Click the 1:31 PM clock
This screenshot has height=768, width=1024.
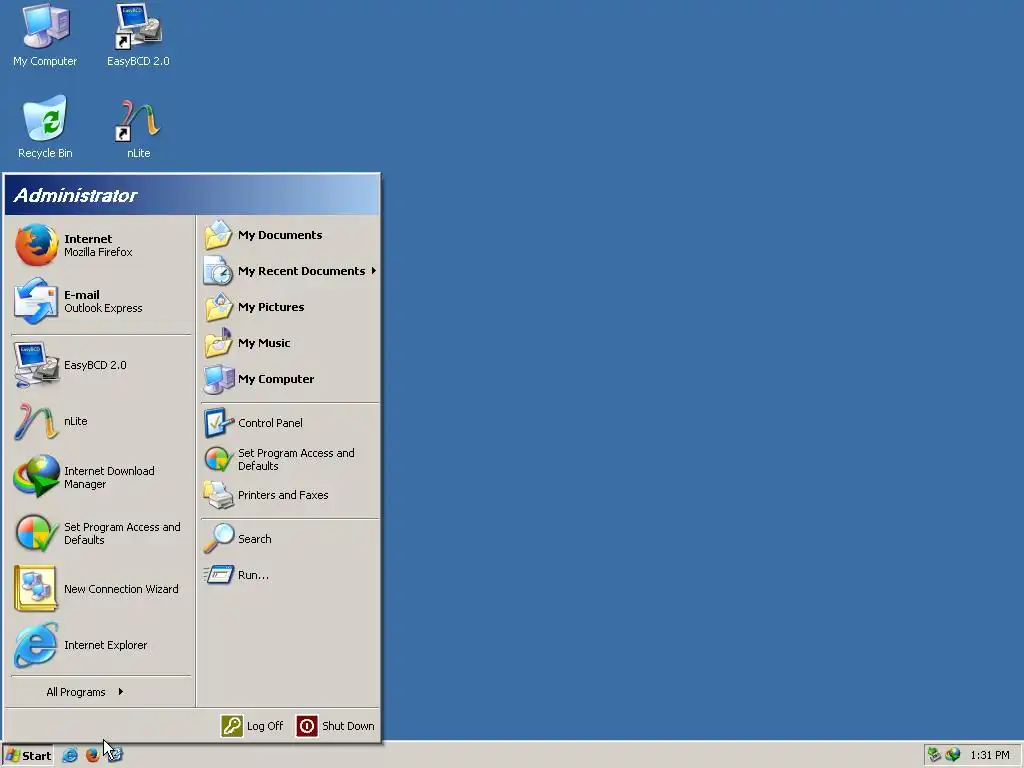990,756
